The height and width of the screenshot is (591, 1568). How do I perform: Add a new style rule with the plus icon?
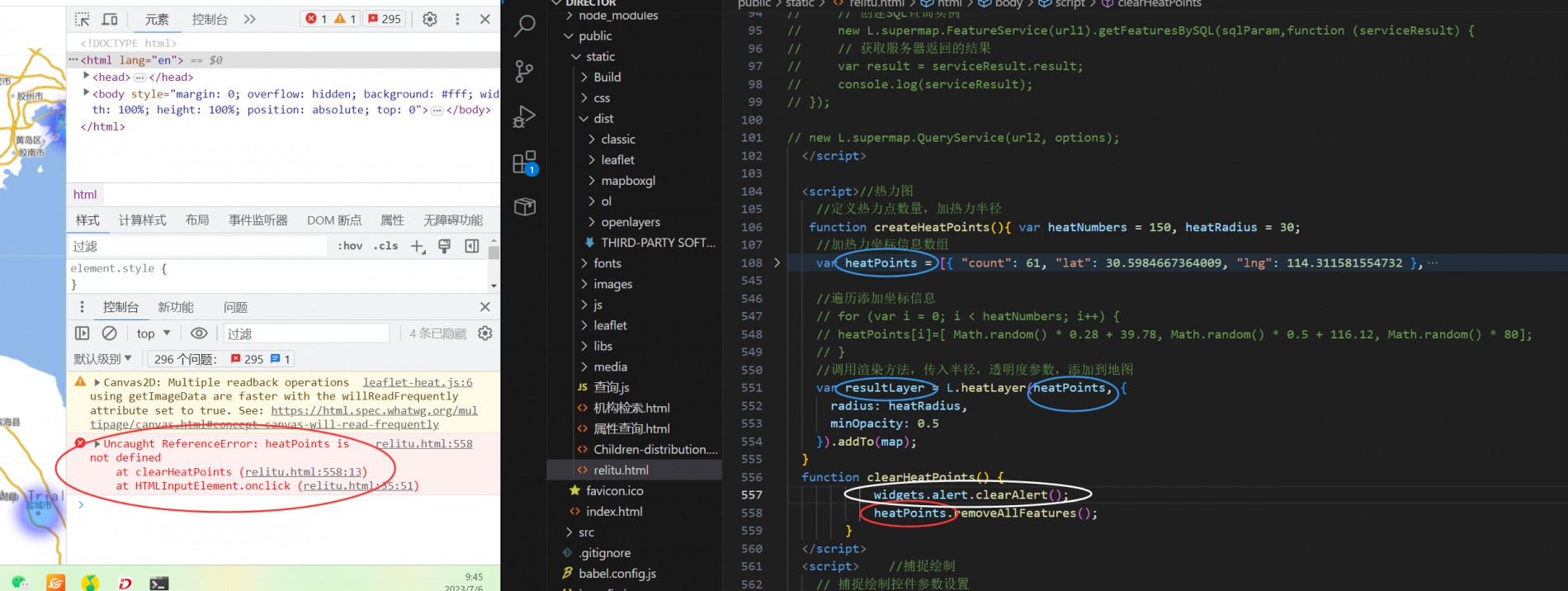point(418,246)
